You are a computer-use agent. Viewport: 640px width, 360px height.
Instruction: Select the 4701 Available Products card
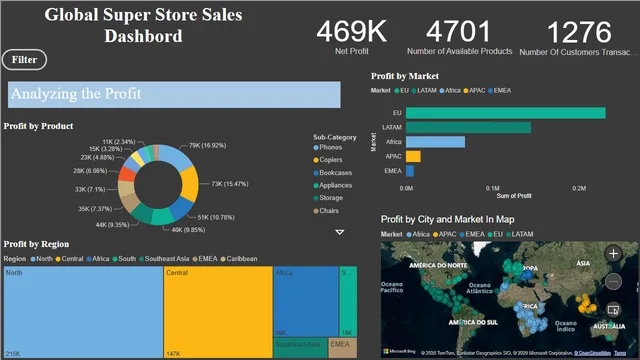coord(459,37)
